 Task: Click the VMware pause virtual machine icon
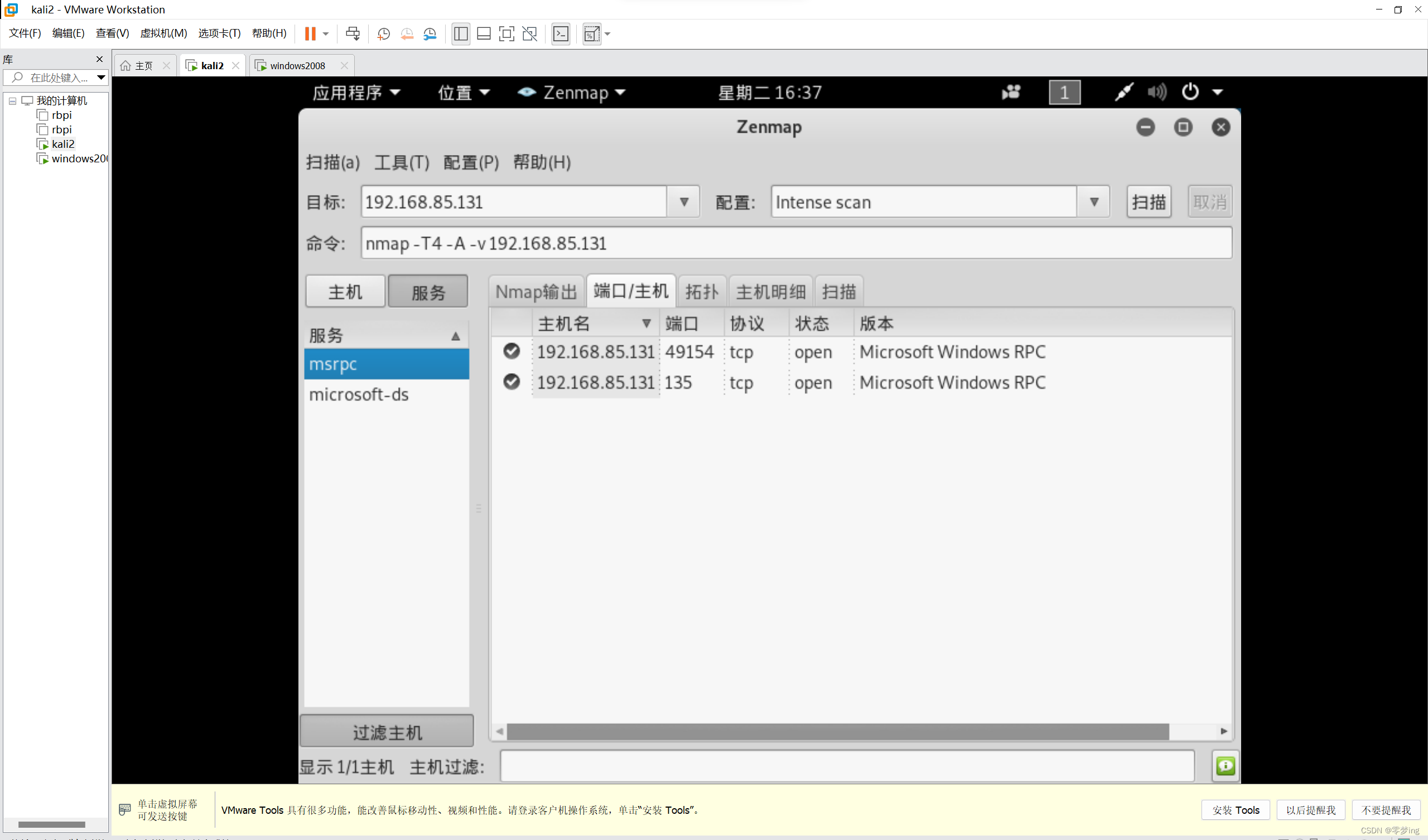310,34
